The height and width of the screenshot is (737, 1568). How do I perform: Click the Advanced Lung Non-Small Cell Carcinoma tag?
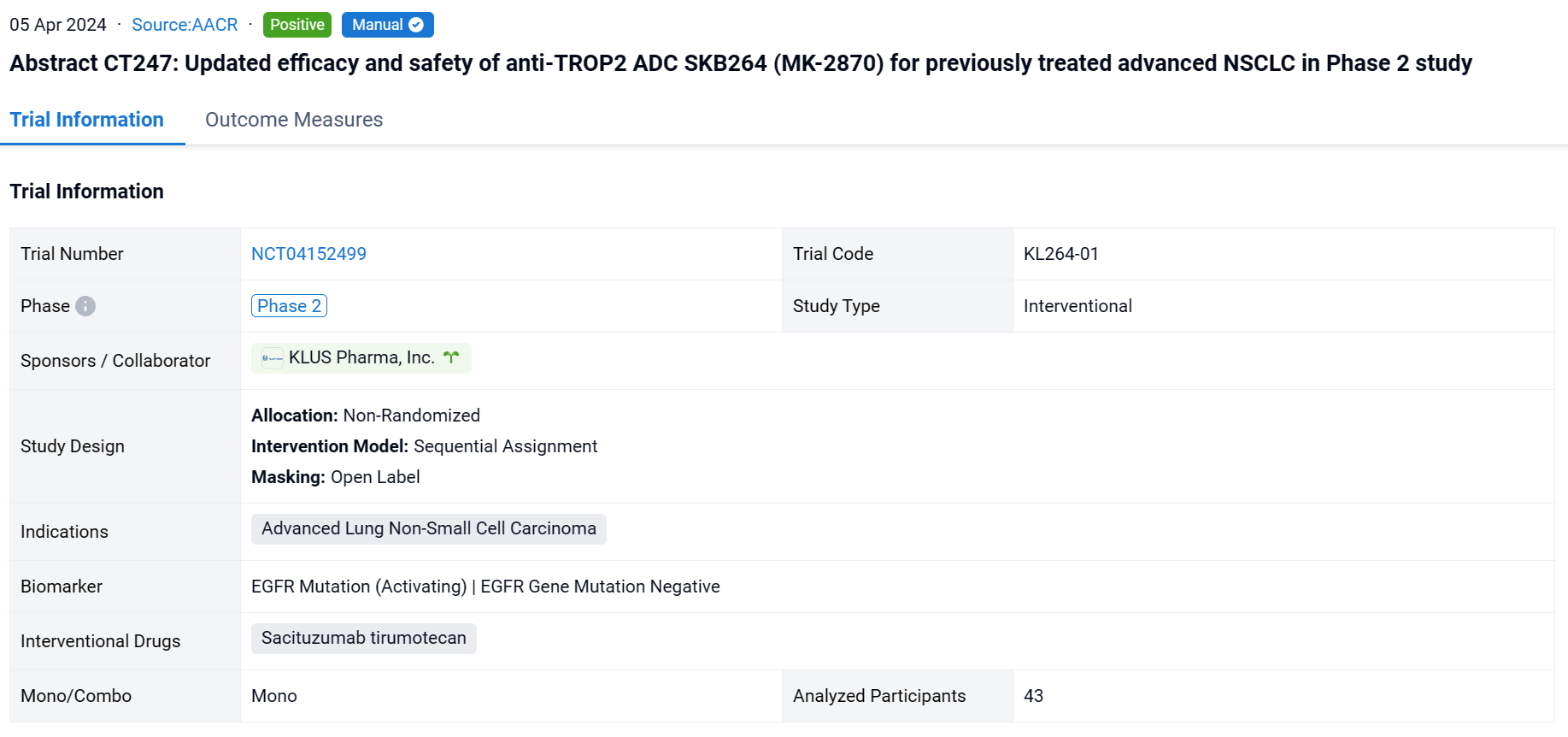click(x=428, y=529)
